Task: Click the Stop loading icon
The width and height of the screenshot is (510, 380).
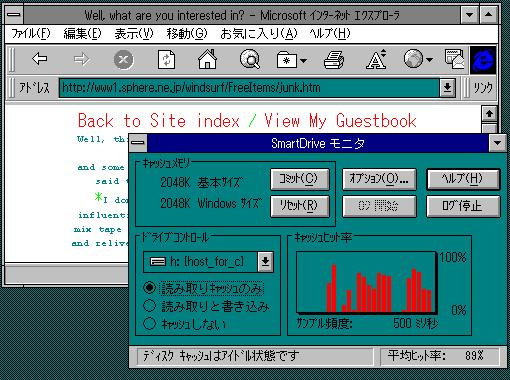Action: pos(124,60)
